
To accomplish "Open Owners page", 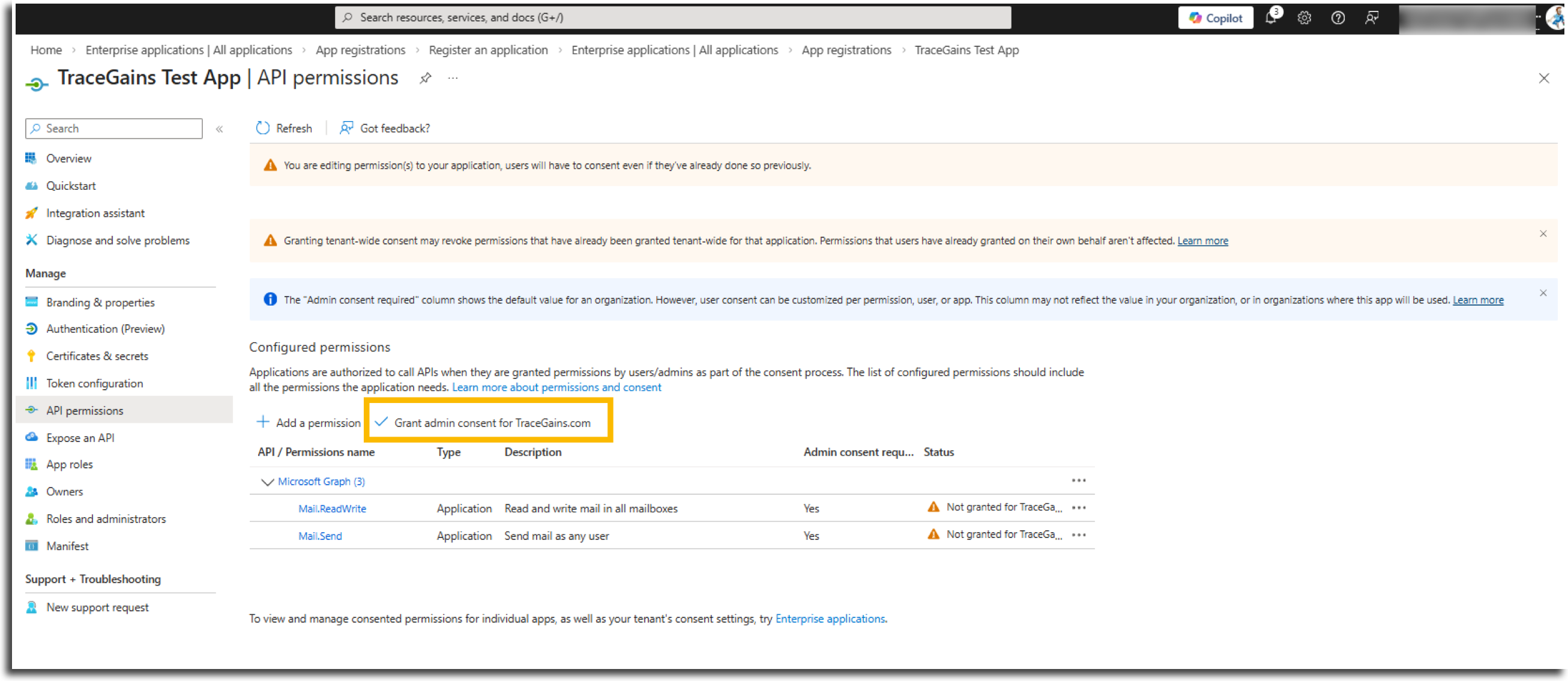I will click(x=64, y=492).
